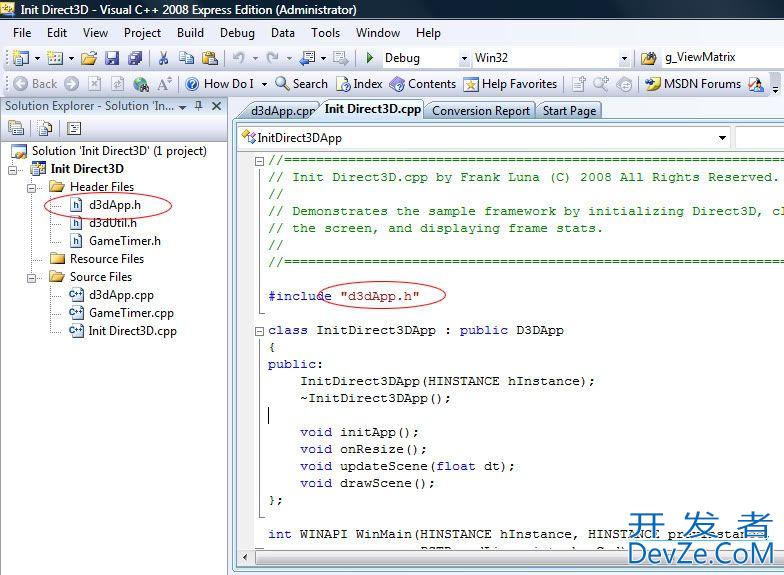Click the Save All icon
The height and width of the screenshot is (575, 784).
(134, 59)
